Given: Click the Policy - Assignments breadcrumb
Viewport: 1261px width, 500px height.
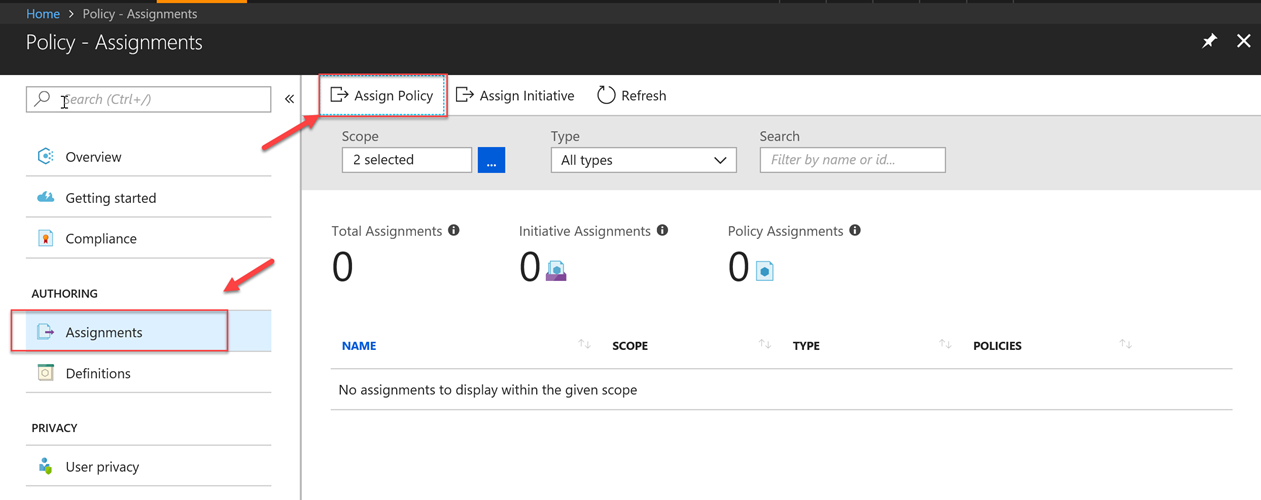Looking at the screenshot, I should pyautogui.click(x=139, y=14).
